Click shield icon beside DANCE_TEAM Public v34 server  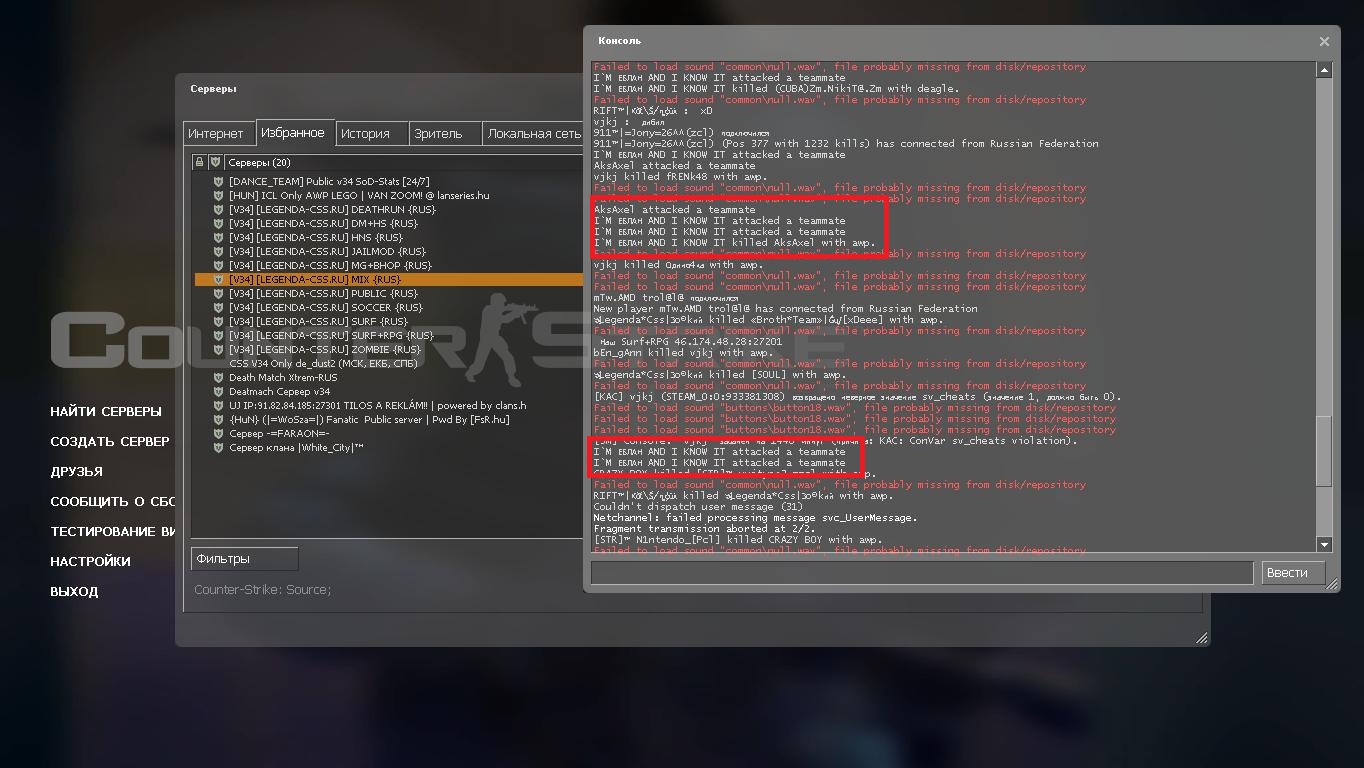(218, 182)
